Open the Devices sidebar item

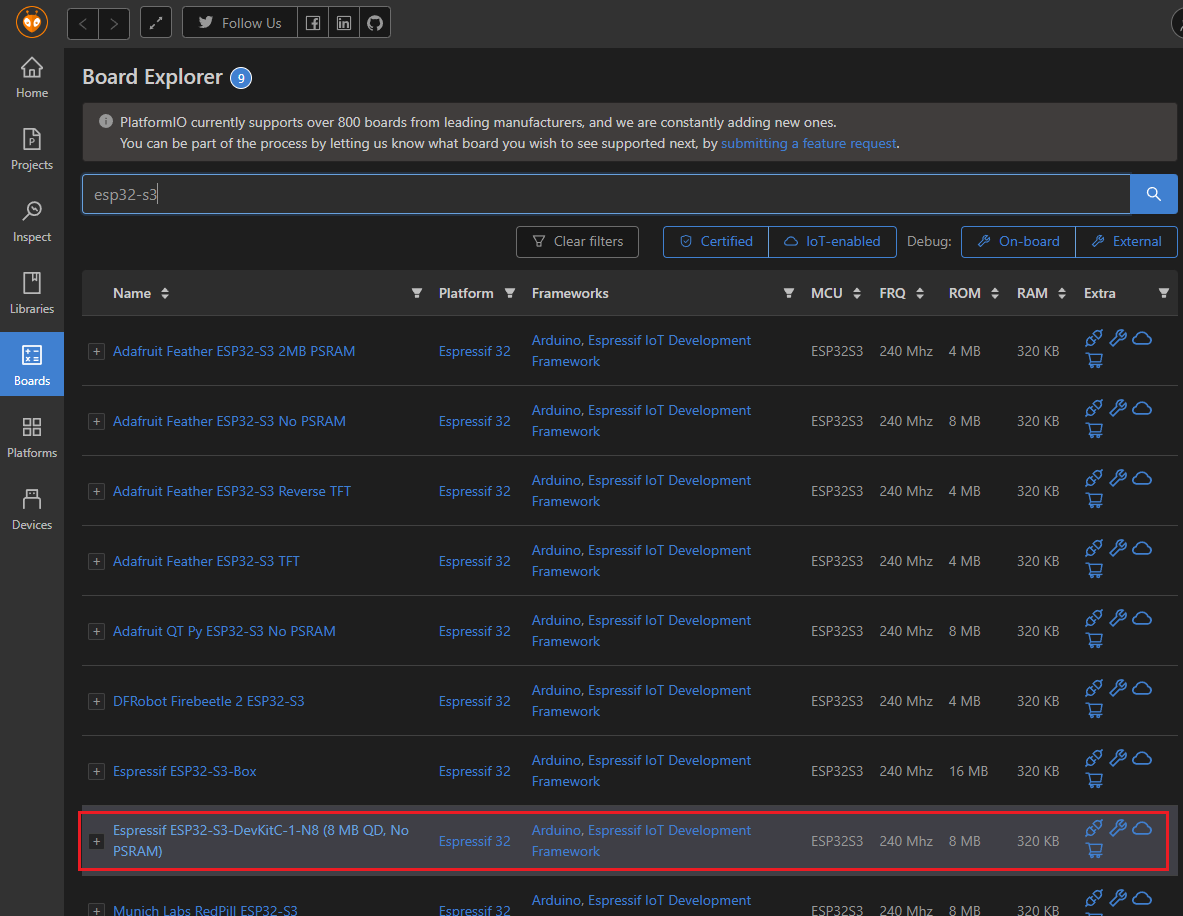pyautogui.click(x=32, y=509)
